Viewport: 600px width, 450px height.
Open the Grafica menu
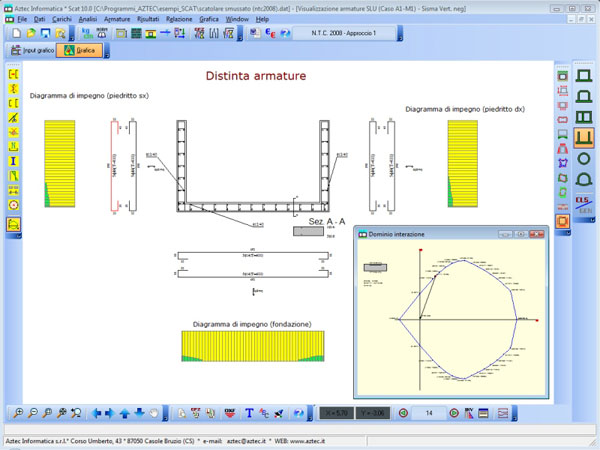(x=209, y=19)
